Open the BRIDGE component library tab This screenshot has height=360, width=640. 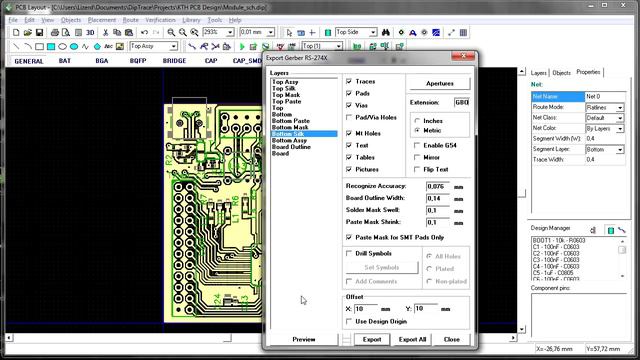tap(174, 61)
